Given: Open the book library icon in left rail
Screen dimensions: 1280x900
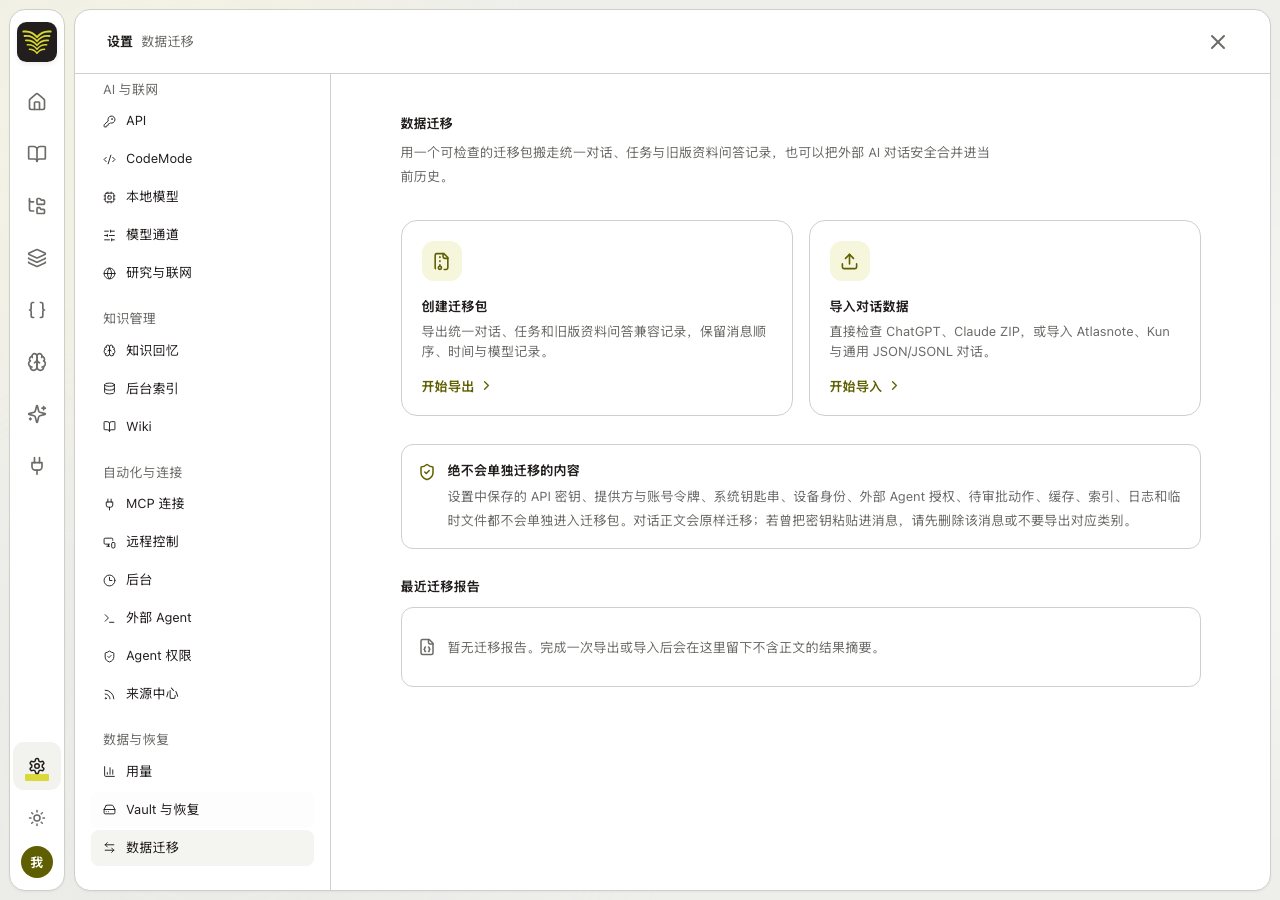Looking at the screenshot, I should (x=37, y=153).
